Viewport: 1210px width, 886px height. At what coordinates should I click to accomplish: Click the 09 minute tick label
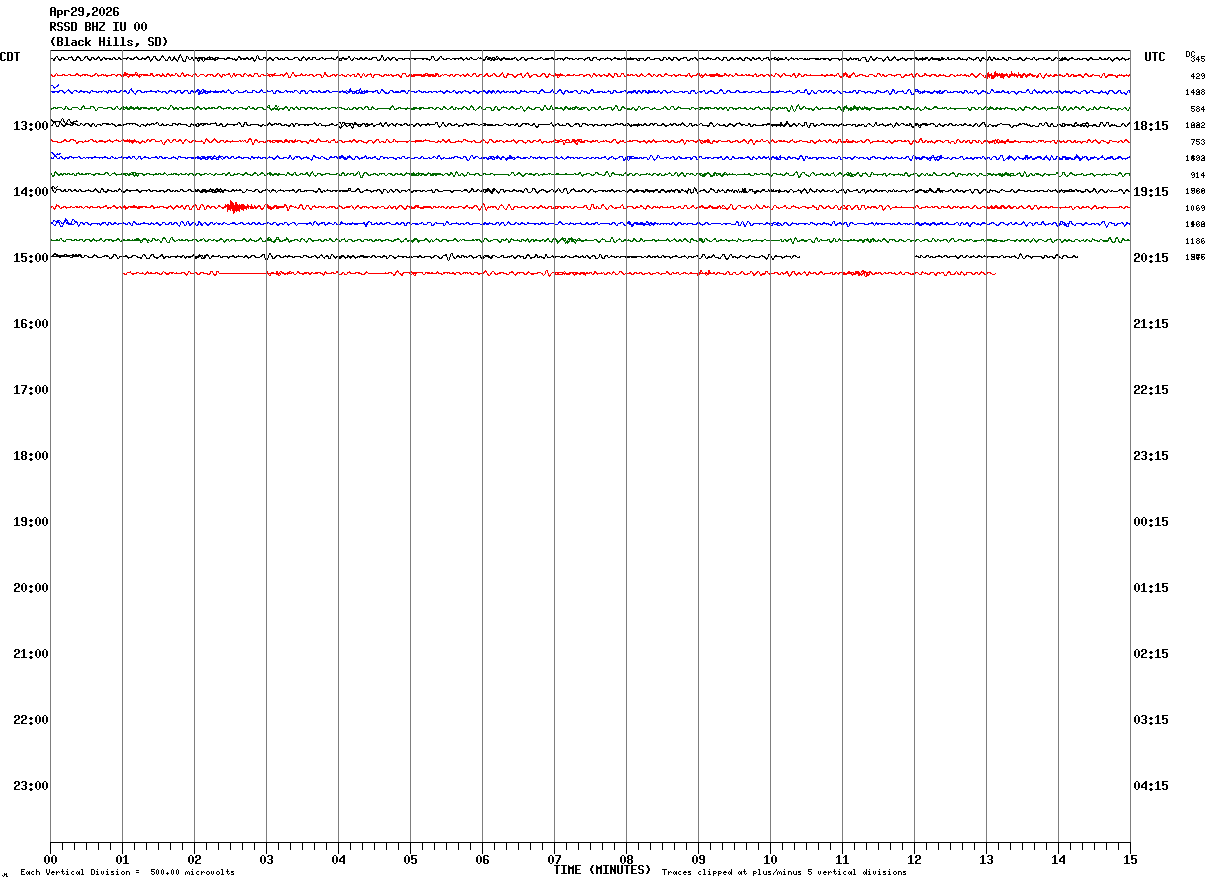pyautogui.click(x=698, y=860)
